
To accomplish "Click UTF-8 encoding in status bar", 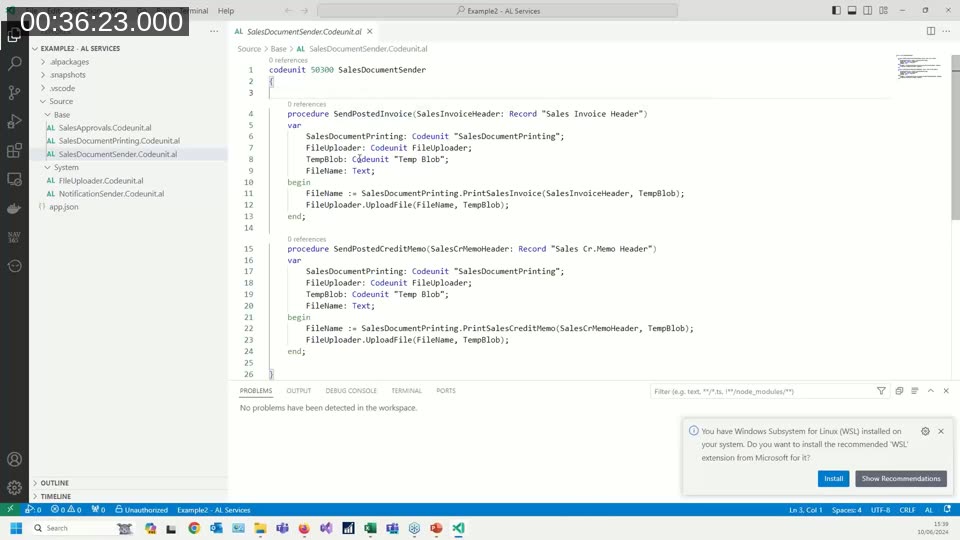I will coord(880,509).
